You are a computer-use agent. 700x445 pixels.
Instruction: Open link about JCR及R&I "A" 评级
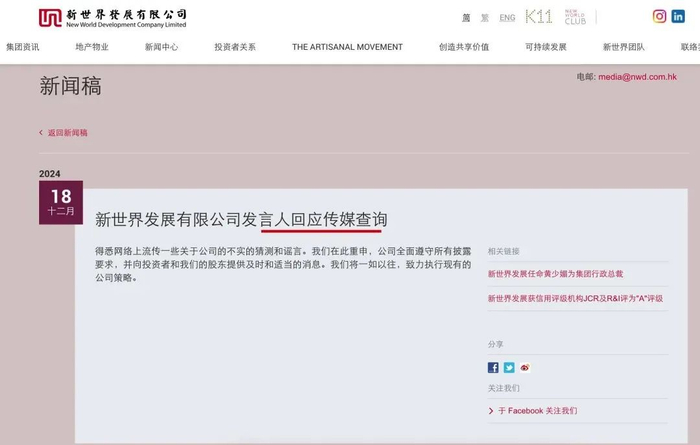pyautogui.click(x=575, y=298)
